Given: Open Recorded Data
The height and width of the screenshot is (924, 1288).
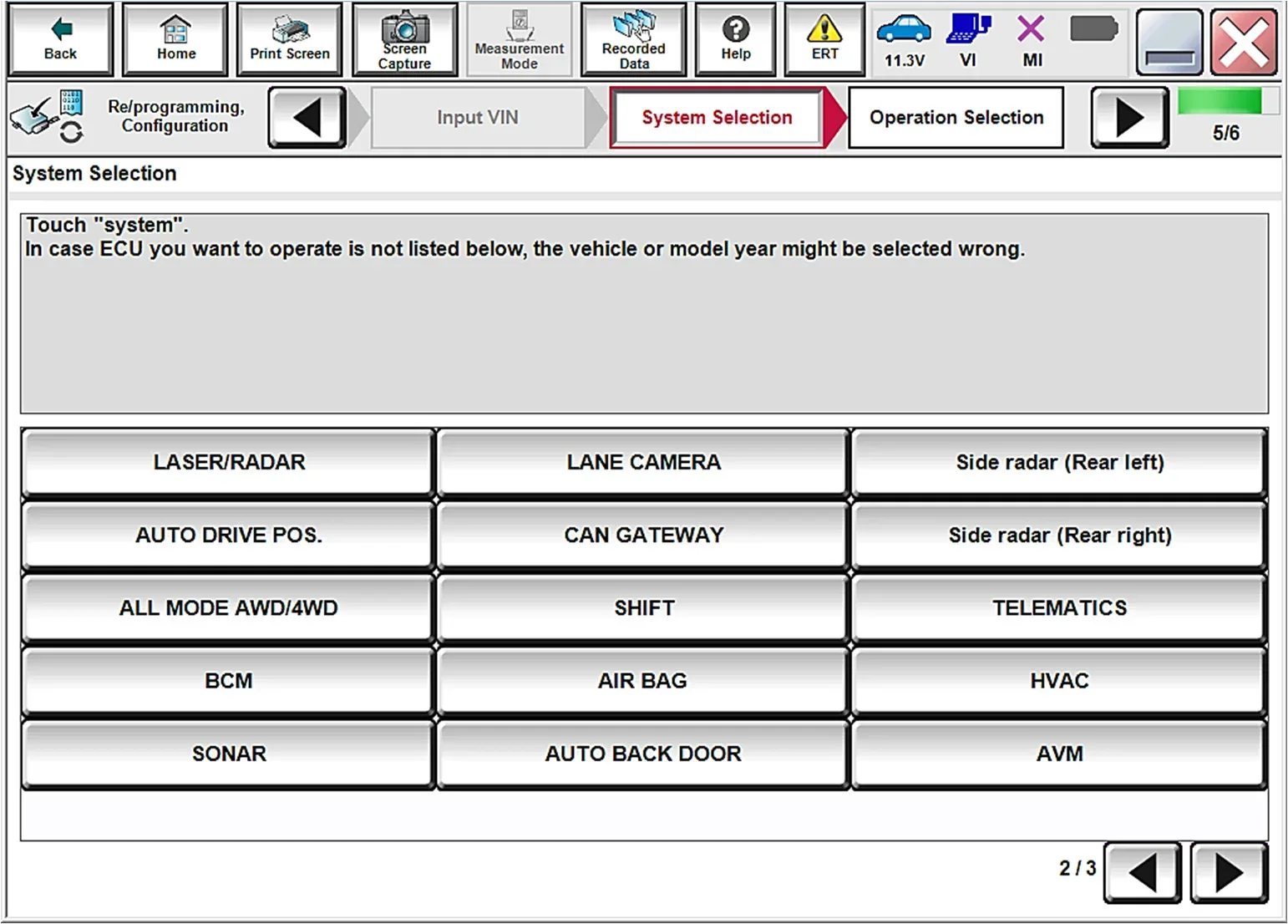Looking at the screenshot, I should (634, 39).
